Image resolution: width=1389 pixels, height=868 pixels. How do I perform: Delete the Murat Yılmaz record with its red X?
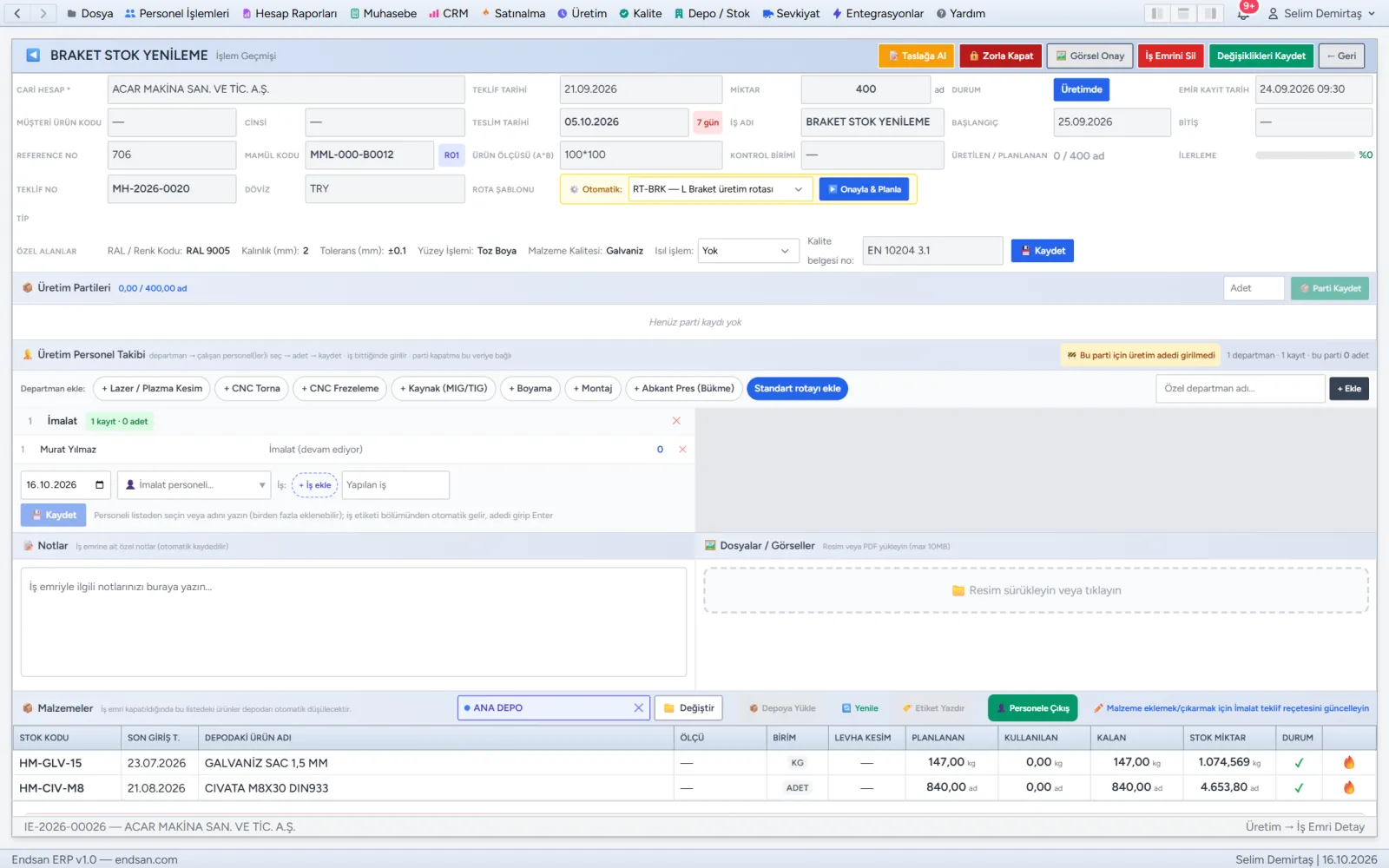pyautogui.click(x=682, y=450)
